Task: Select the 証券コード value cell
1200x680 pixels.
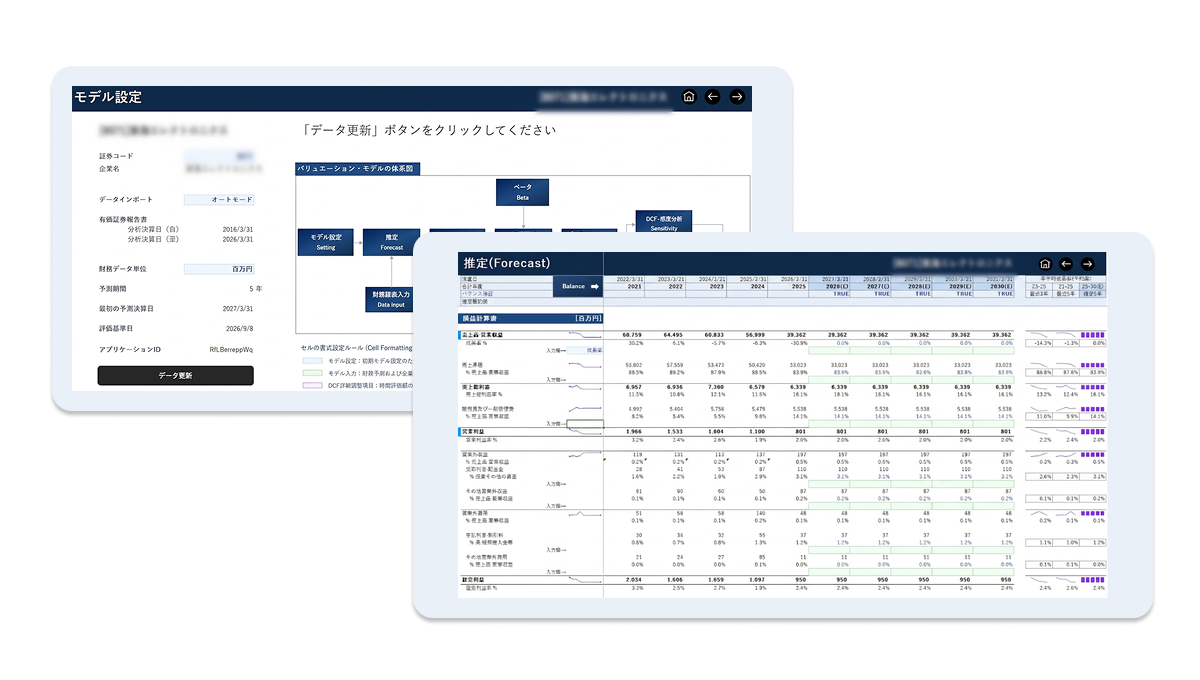Action: 219,156
